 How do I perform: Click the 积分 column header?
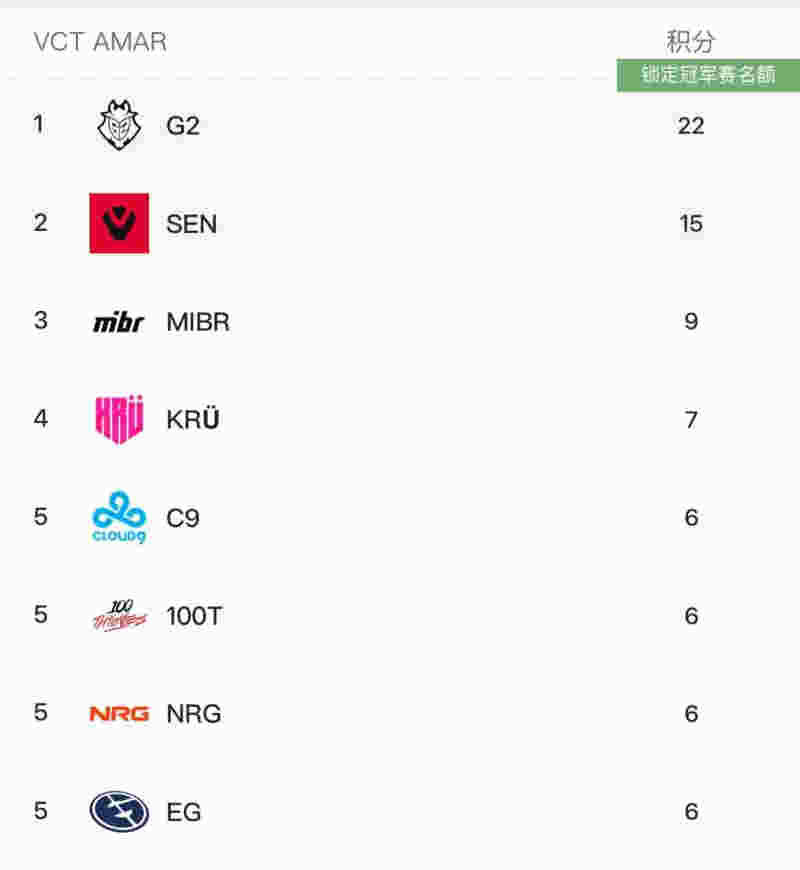690,42
